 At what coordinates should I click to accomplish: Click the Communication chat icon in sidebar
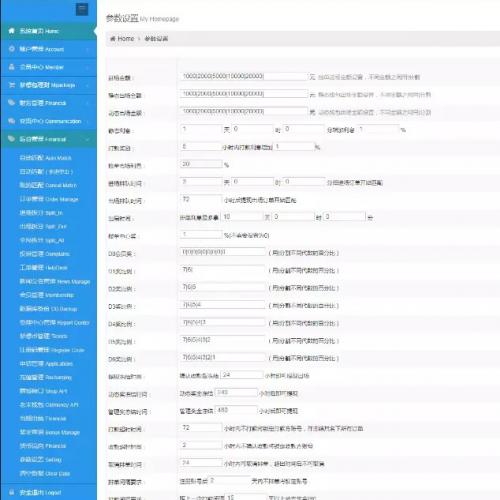[12, 121]
